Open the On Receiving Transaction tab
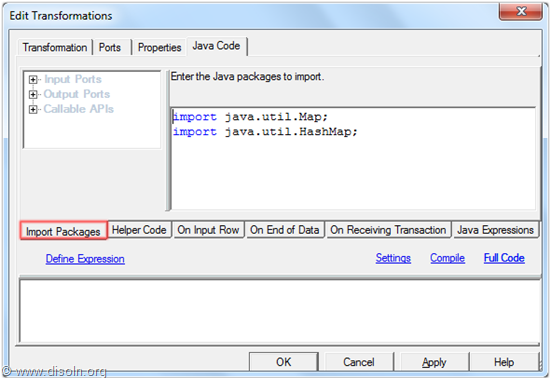The width and height of the screenshot is (551, 378). coord(388,230)
